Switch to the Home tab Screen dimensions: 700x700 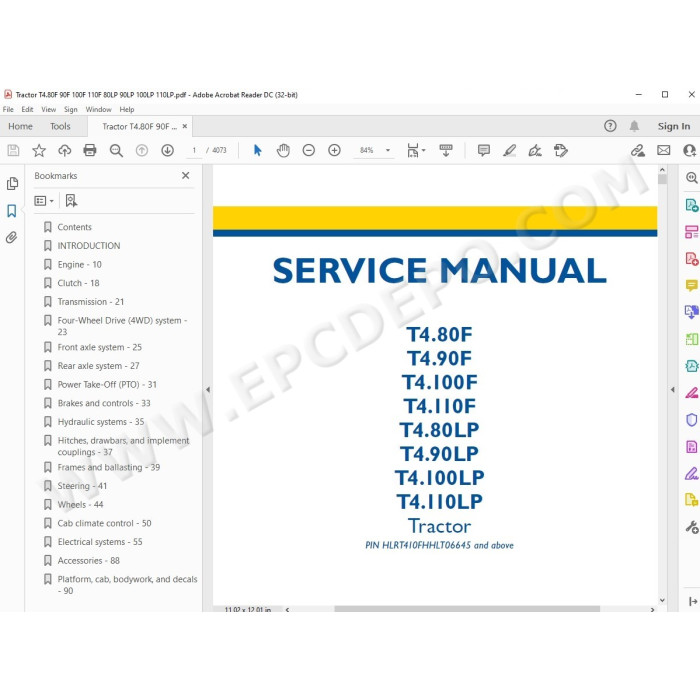coord(21,126)
